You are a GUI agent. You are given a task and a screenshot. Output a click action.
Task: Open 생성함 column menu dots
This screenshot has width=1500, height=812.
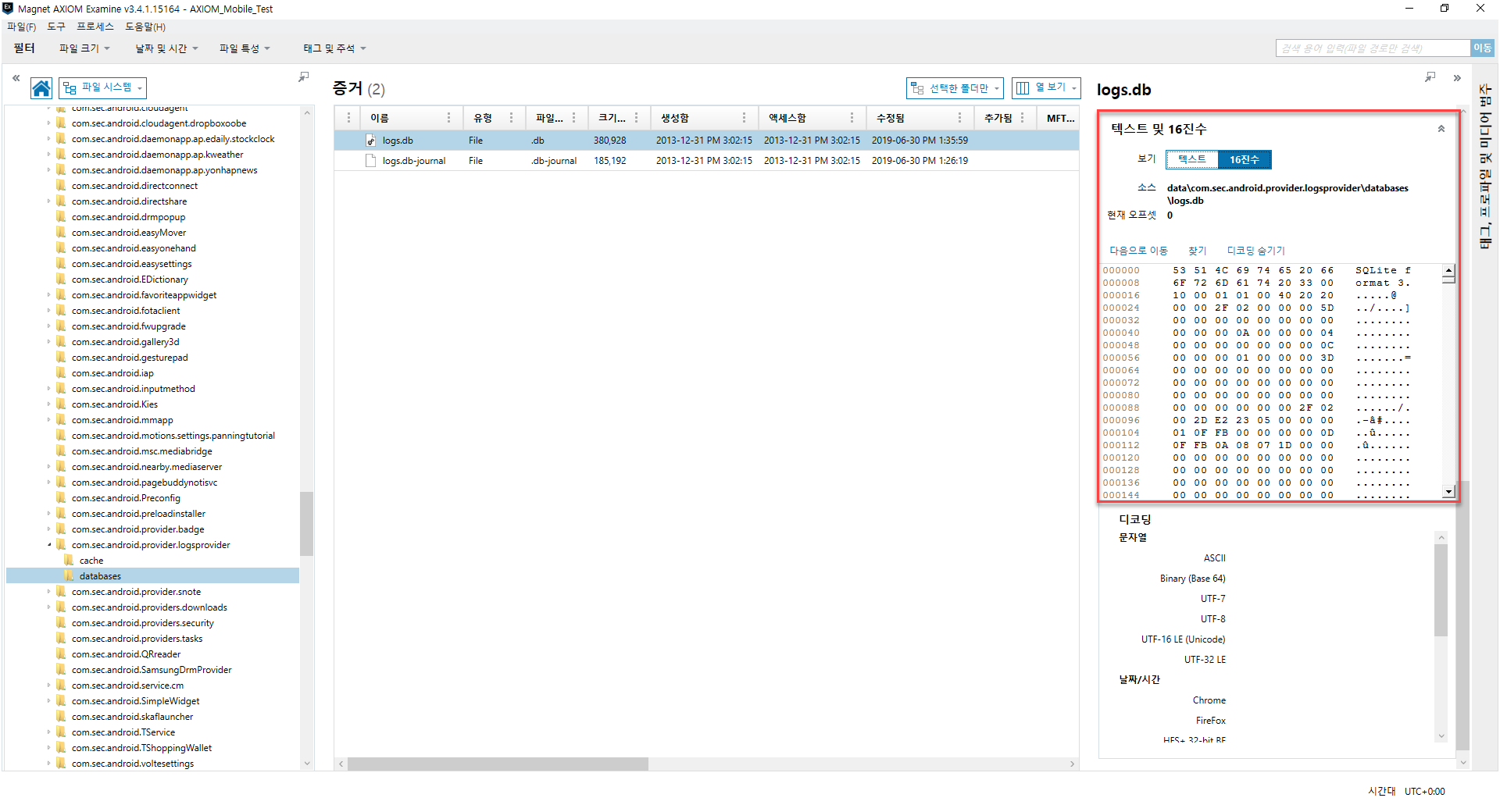tap(744, 118)
